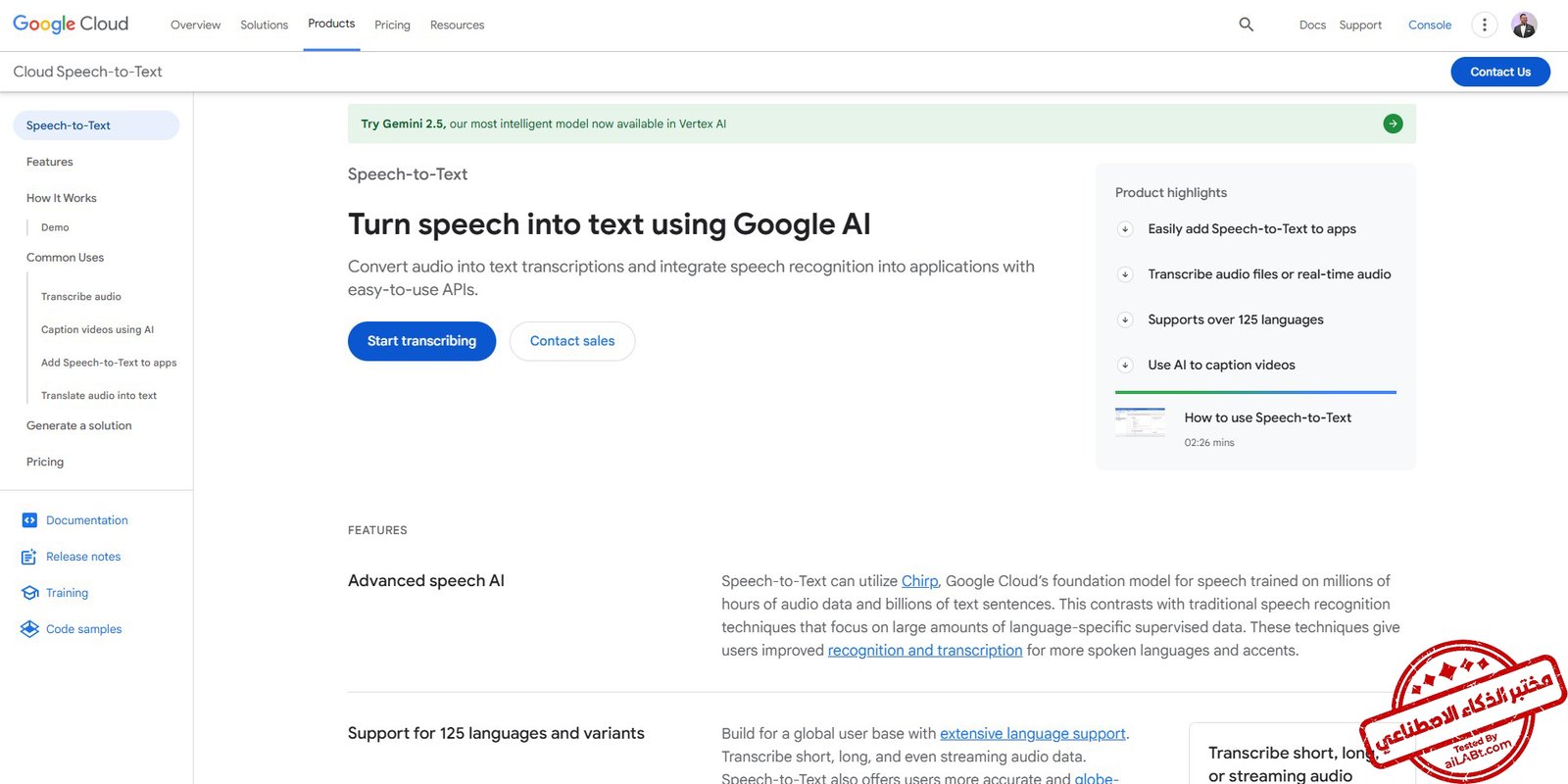Click the Documentation icon in sidebar

tap(29, 520)
